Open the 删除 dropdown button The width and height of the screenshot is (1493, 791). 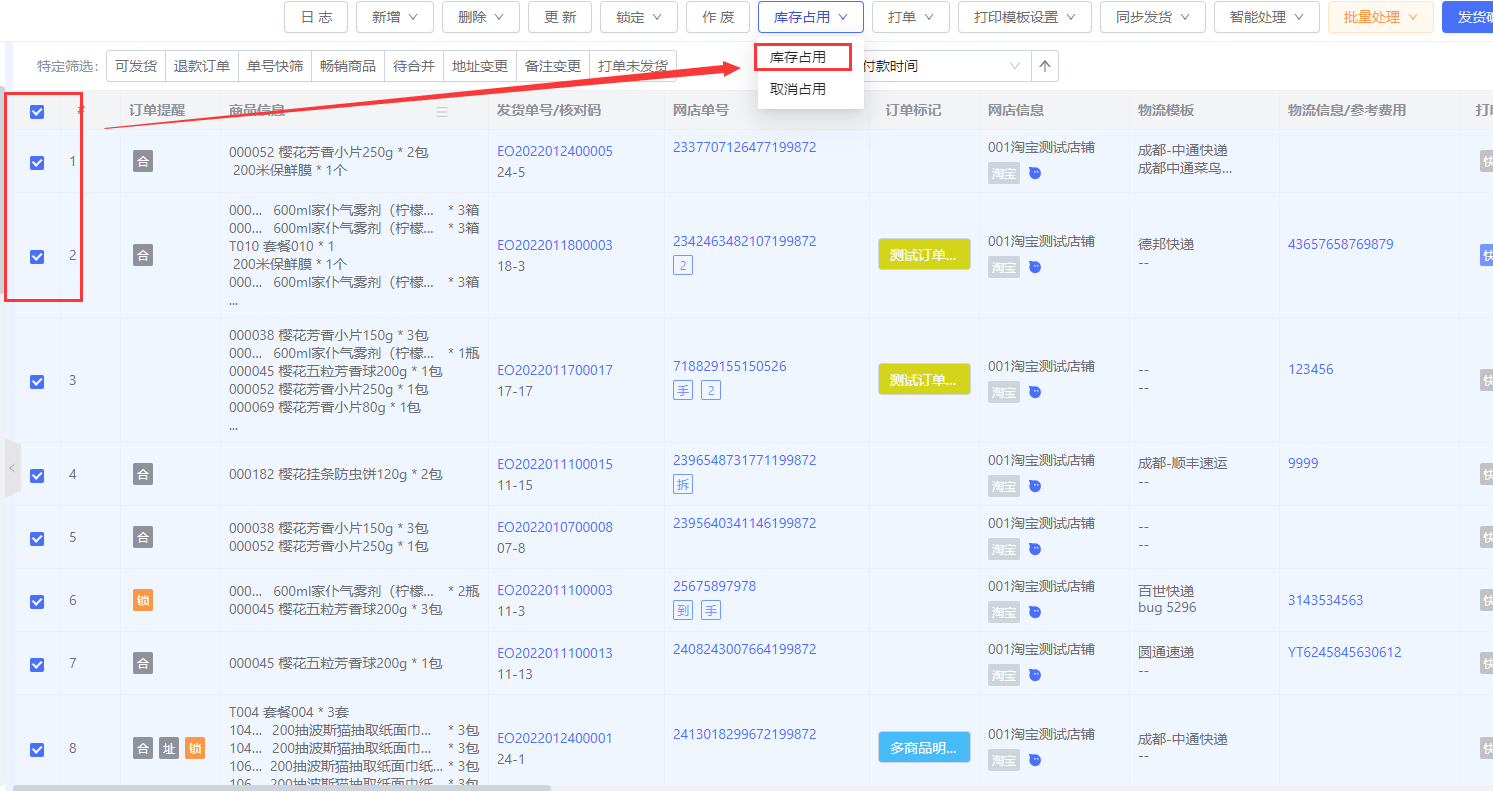tap(481, 17)
